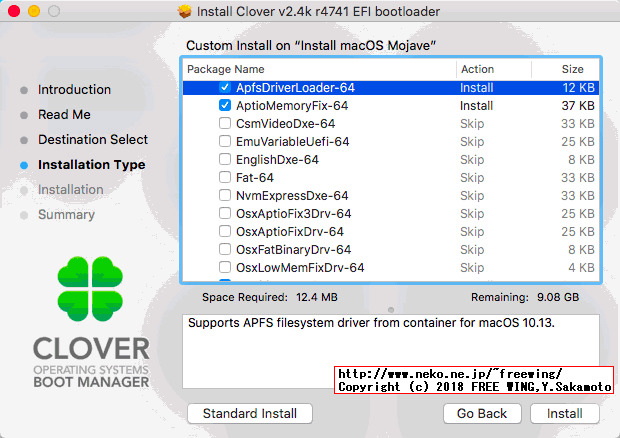Go Back to the previous step
Image resolution: width=620 pixels, height=438 pixels.
point(482,413)
